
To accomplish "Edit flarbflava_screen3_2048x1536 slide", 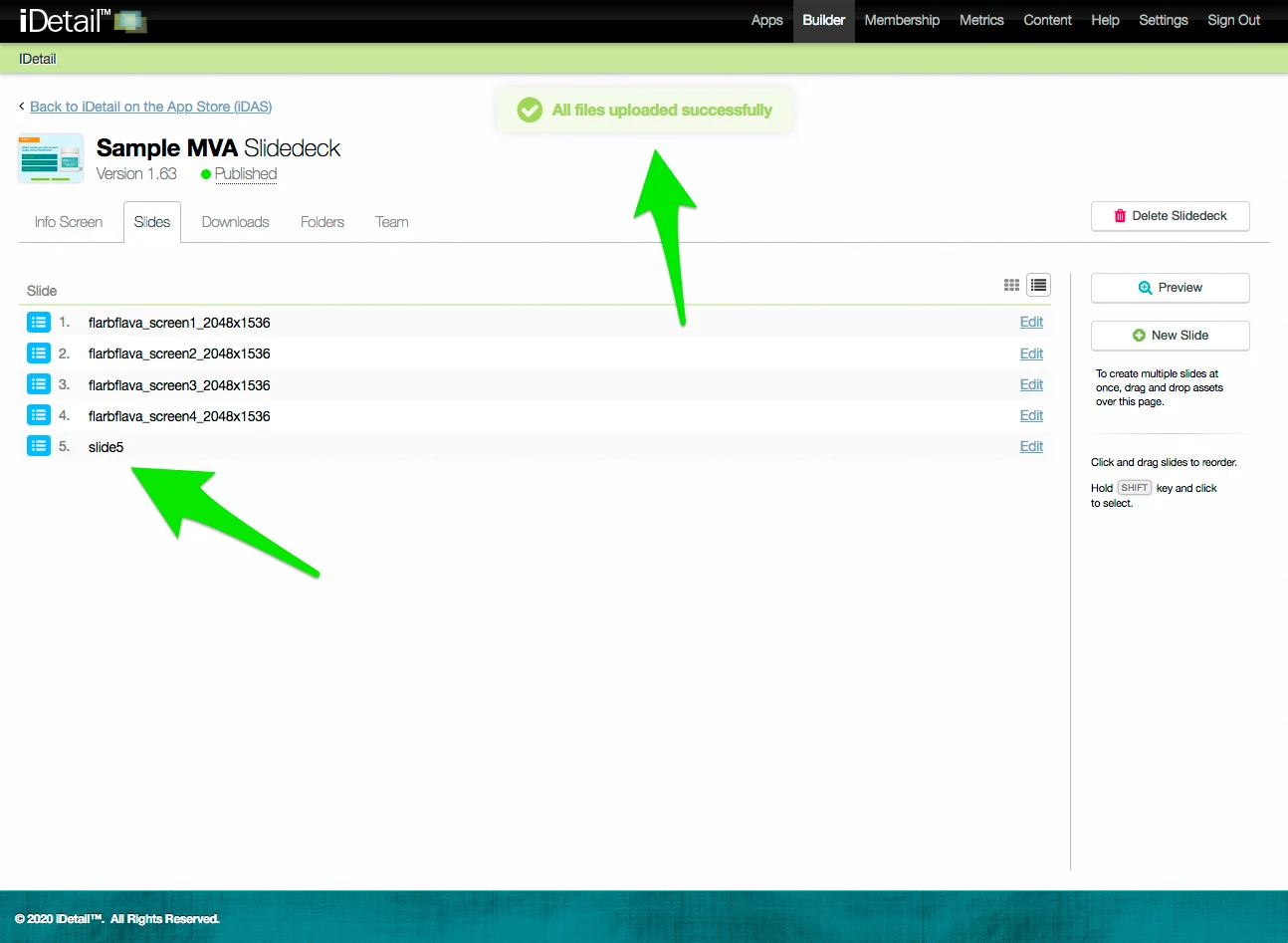I will pyautogui.click(x=1031, y=384).
